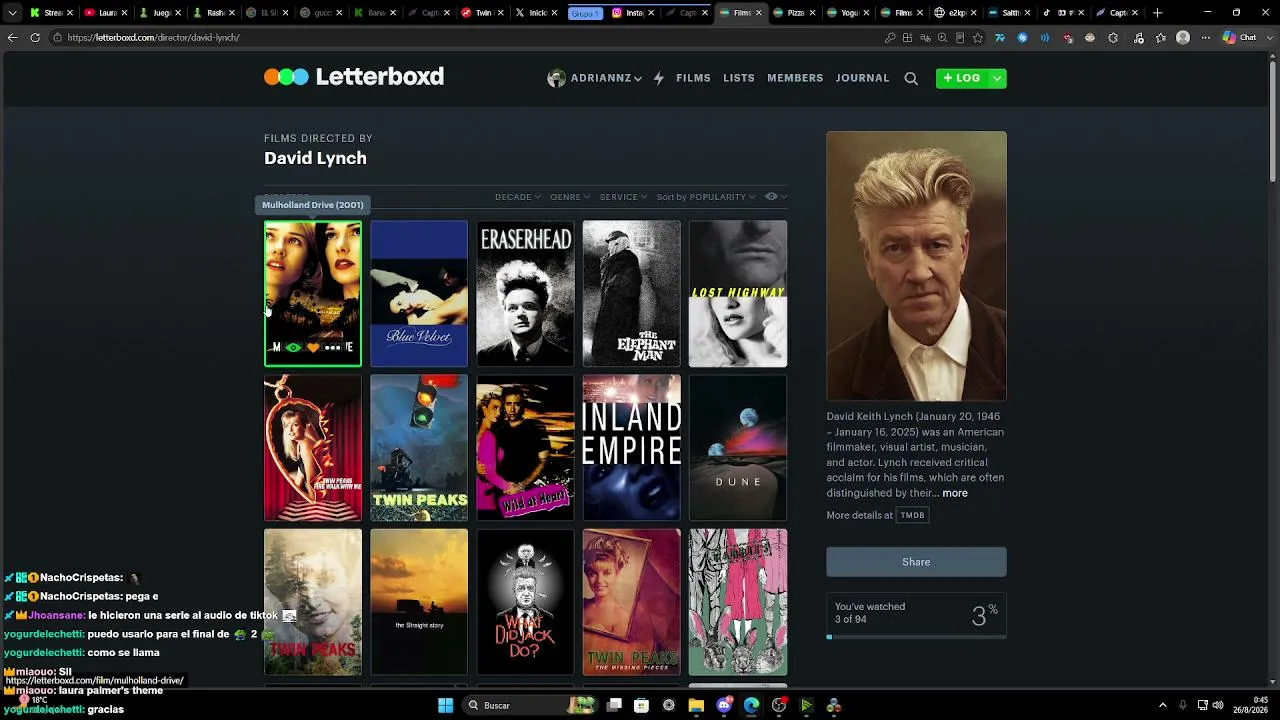This screenshot has height=720, width=1280.
Task: Open the tab list dropdown arrow
Action: tap(12, 13)
